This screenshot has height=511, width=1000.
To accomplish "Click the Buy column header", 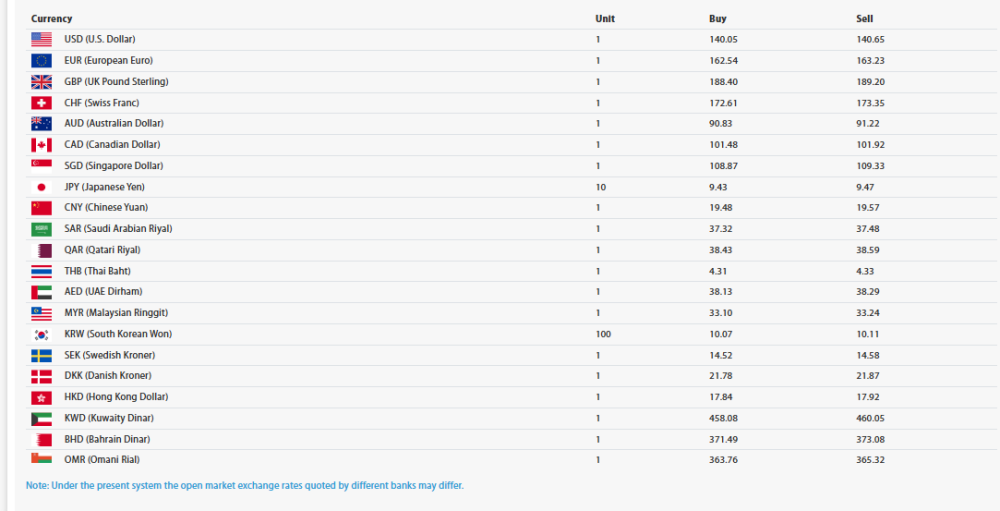I will tap(717, 19).
